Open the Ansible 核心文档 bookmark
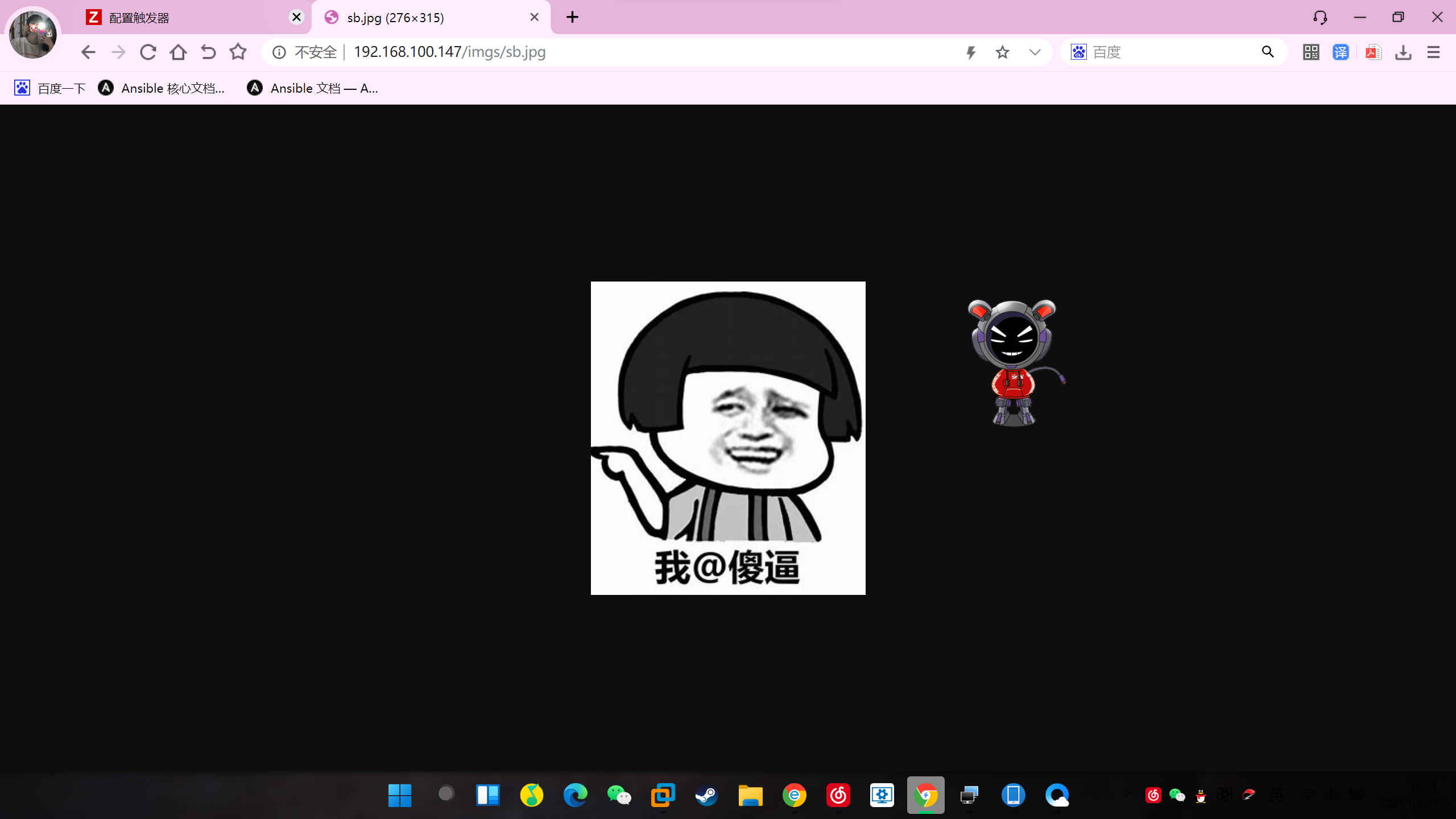 point(162,88)
